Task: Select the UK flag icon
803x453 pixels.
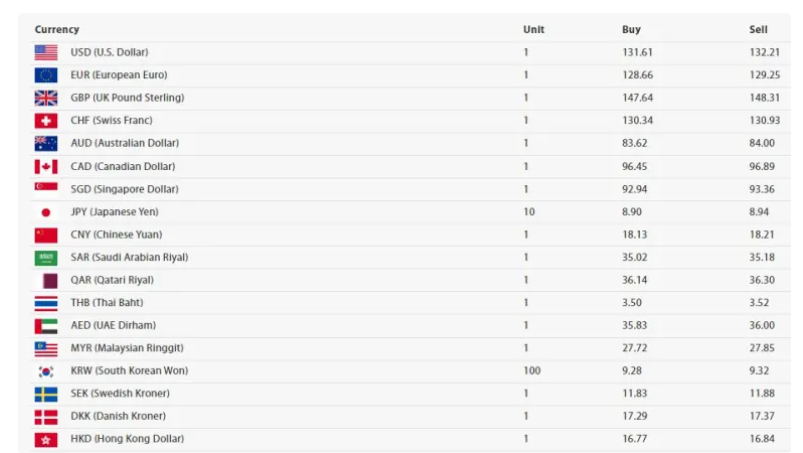Action: [46, 98]
